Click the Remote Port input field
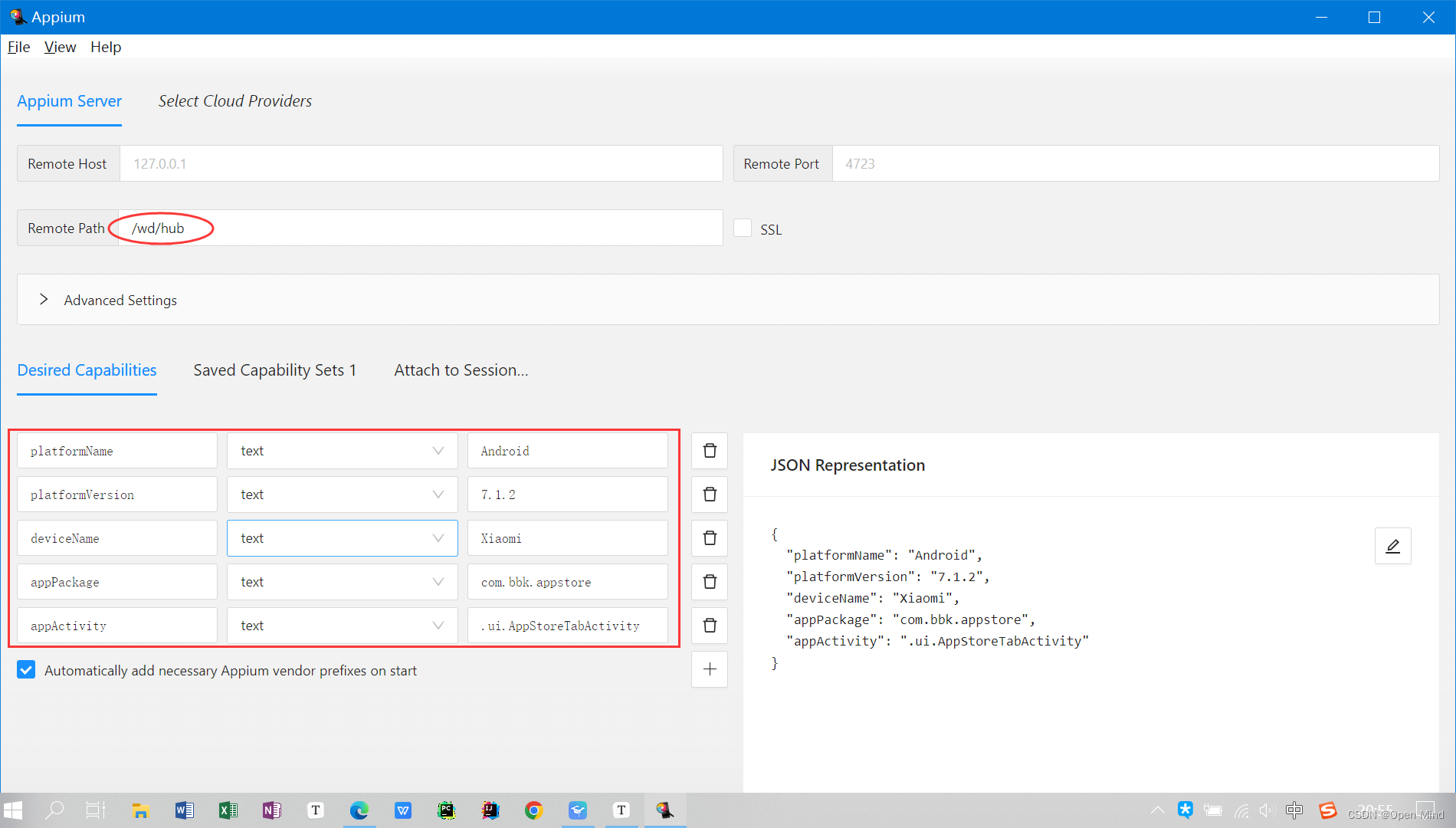This screenshot has width=1456, height=828. pos(1136,163)
